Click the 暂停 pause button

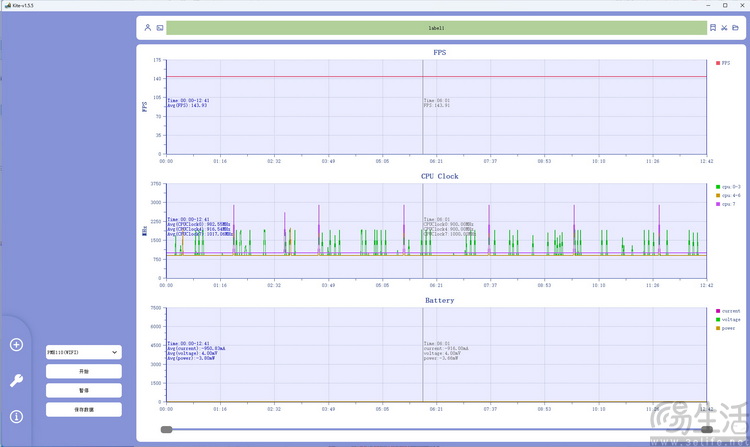[x=83, y=390]
